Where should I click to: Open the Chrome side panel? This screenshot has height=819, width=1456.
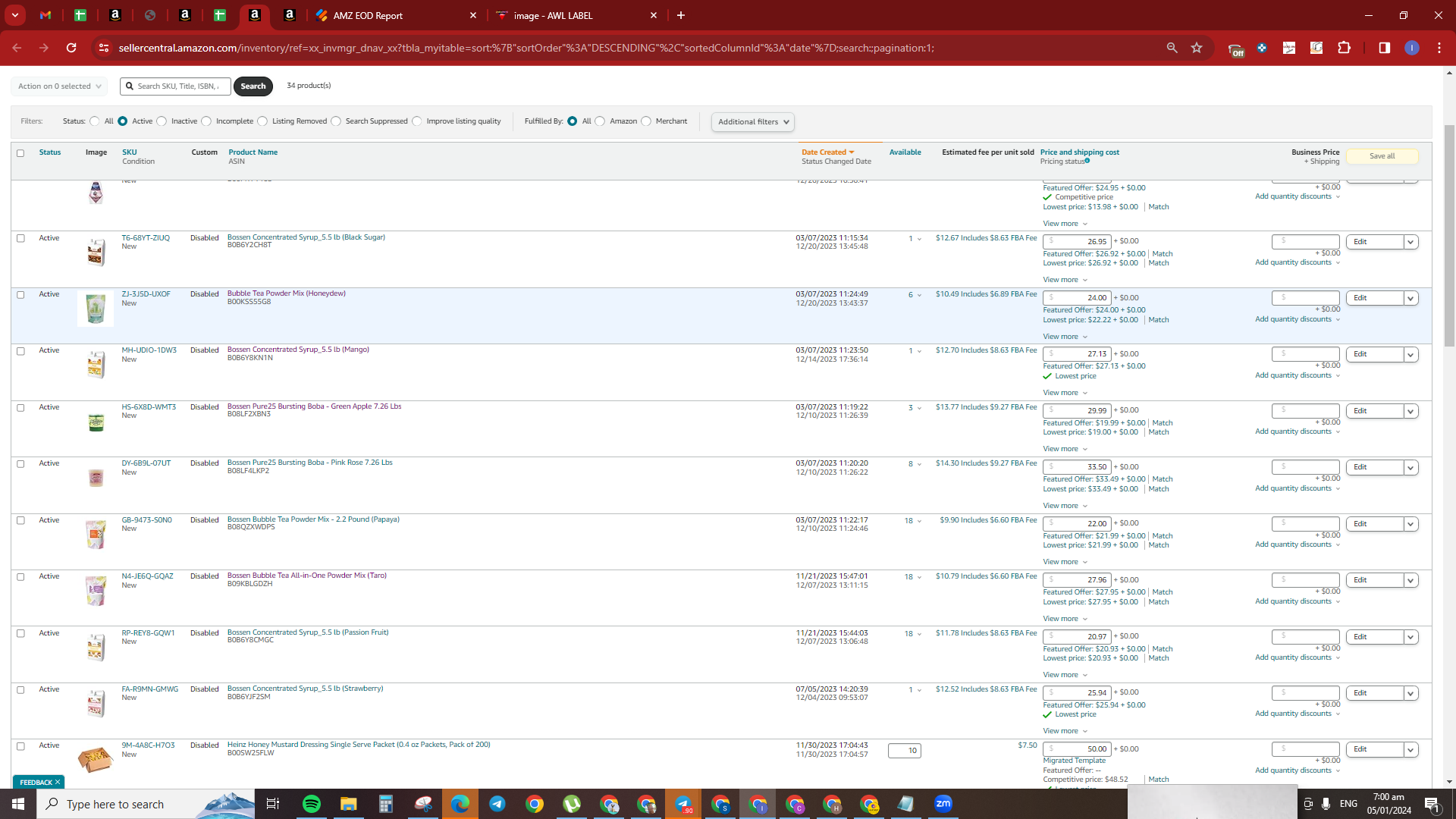(1384, 48)
